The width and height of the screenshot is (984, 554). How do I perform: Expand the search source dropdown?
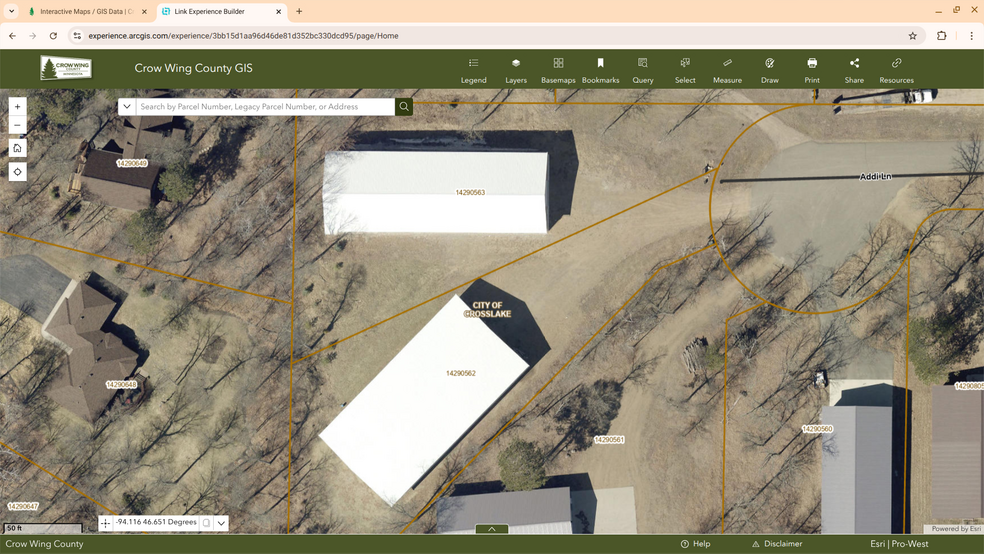pyautogui.click(x=126, y=107)
